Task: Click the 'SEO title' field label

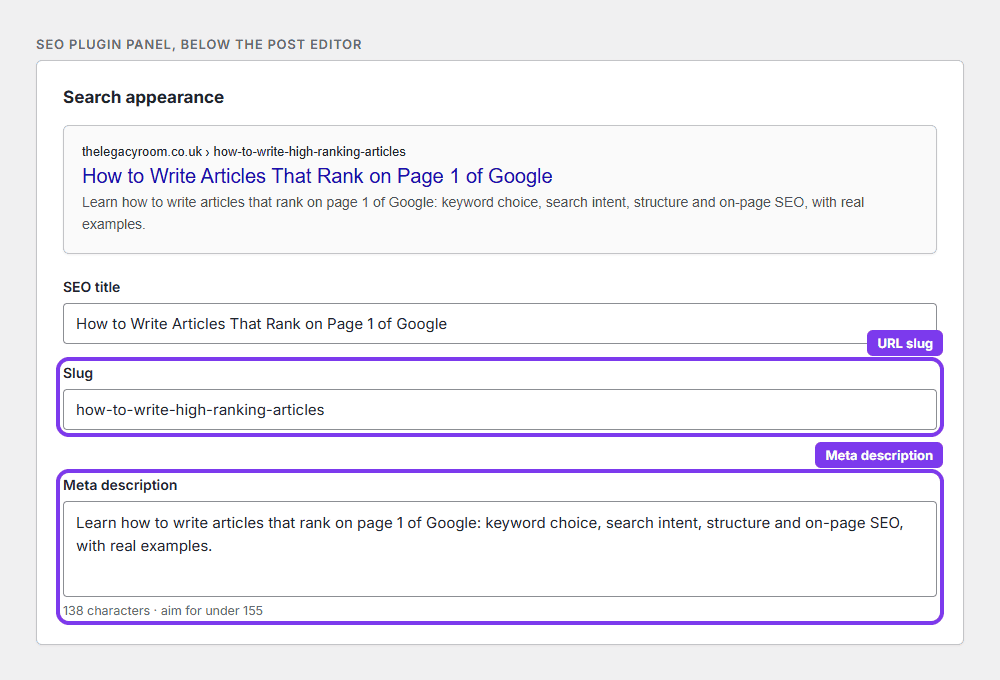Action: point(91,287)
